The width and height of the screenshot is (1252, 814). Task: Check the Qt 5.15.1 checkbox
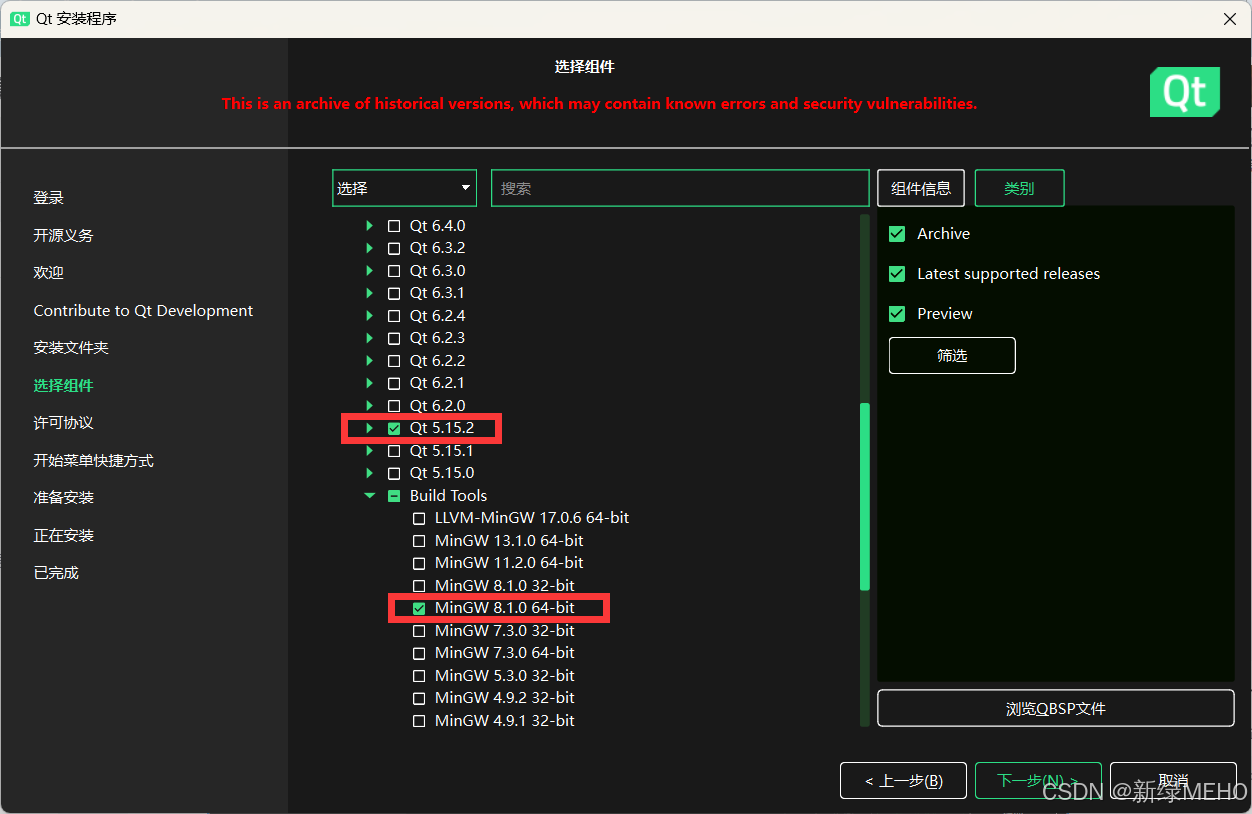tap(394, 451)
